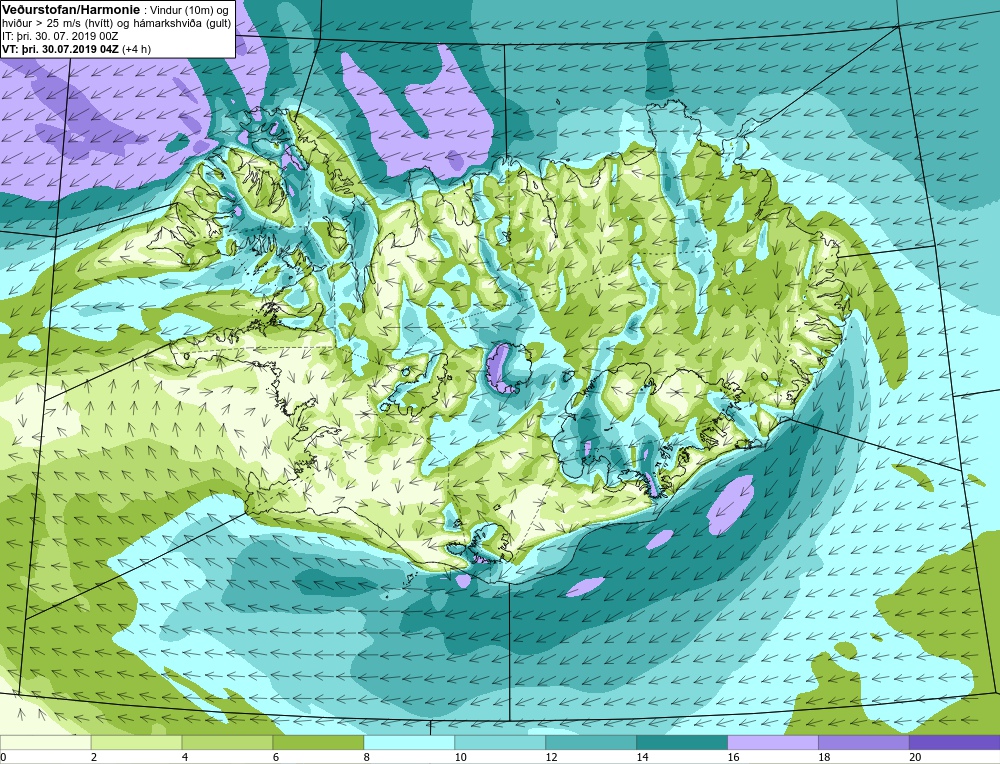Click the legend scale label "14"

click(642, 757)
